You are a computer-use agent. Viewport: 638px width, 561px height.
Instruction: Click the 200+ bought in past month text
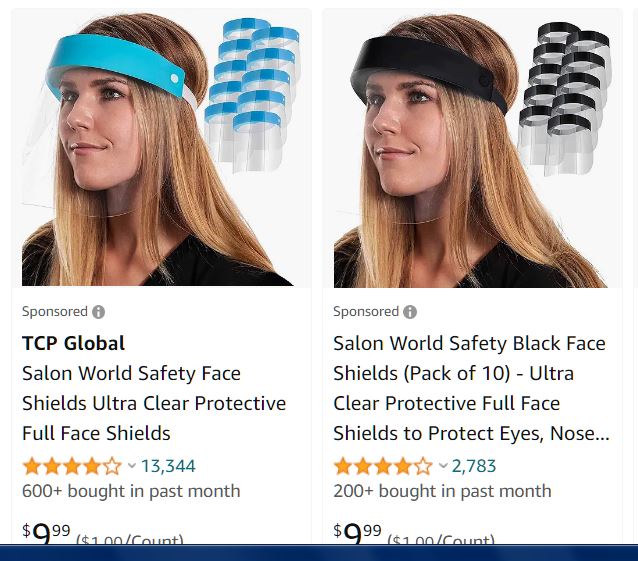(x=442, y=491)
